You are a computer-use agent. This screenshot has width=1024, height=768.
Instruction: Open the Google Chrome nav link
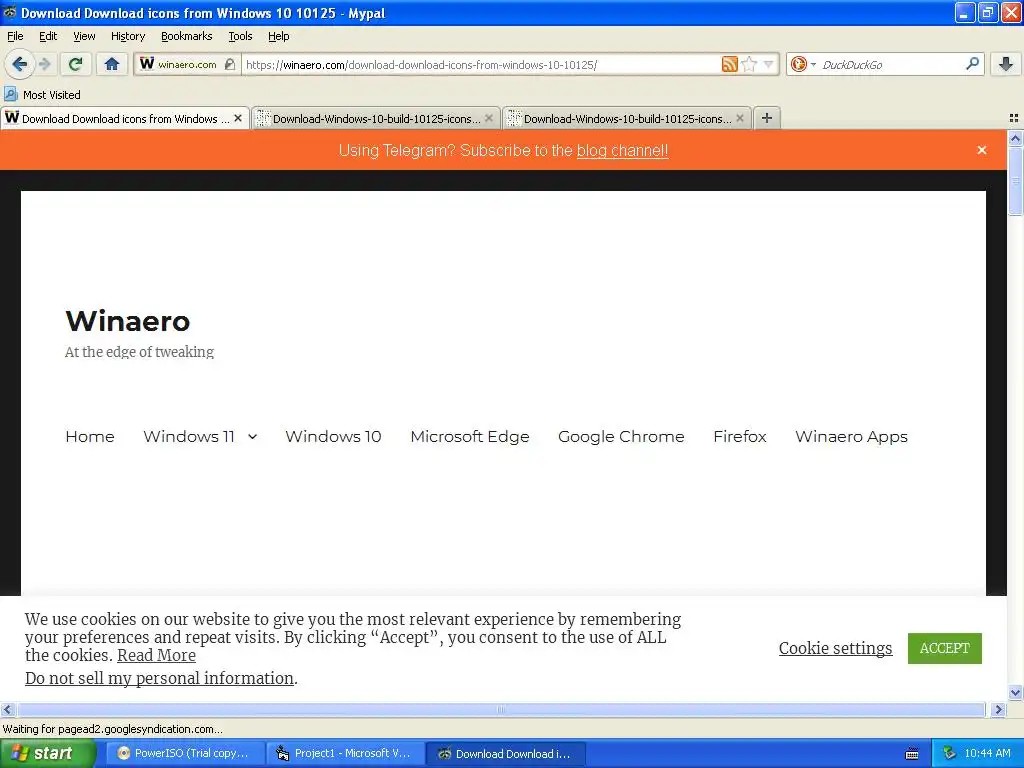click(x=621, y=436)
